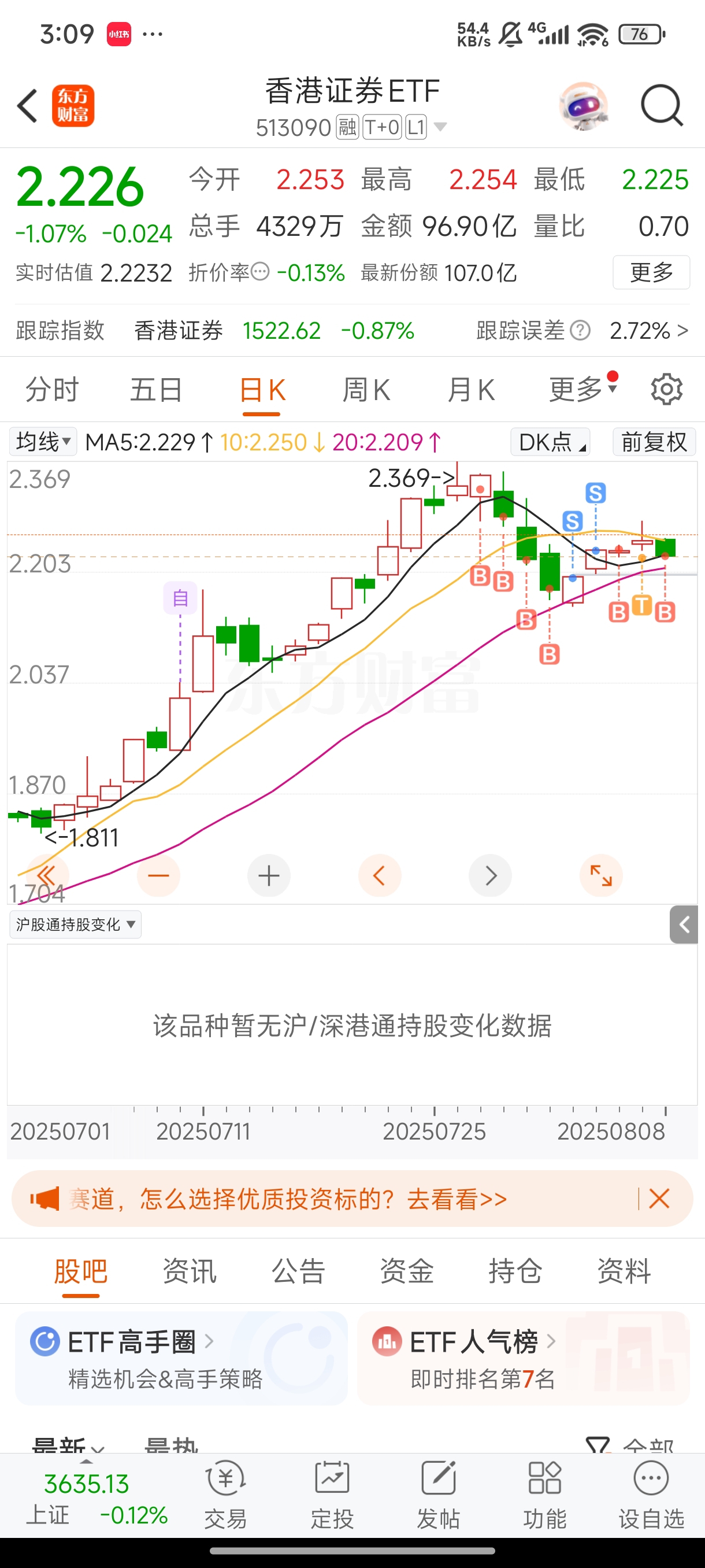This screenshot has width=705, height=1568.
Task: Tap the T+0 badge
Action: 383,127
